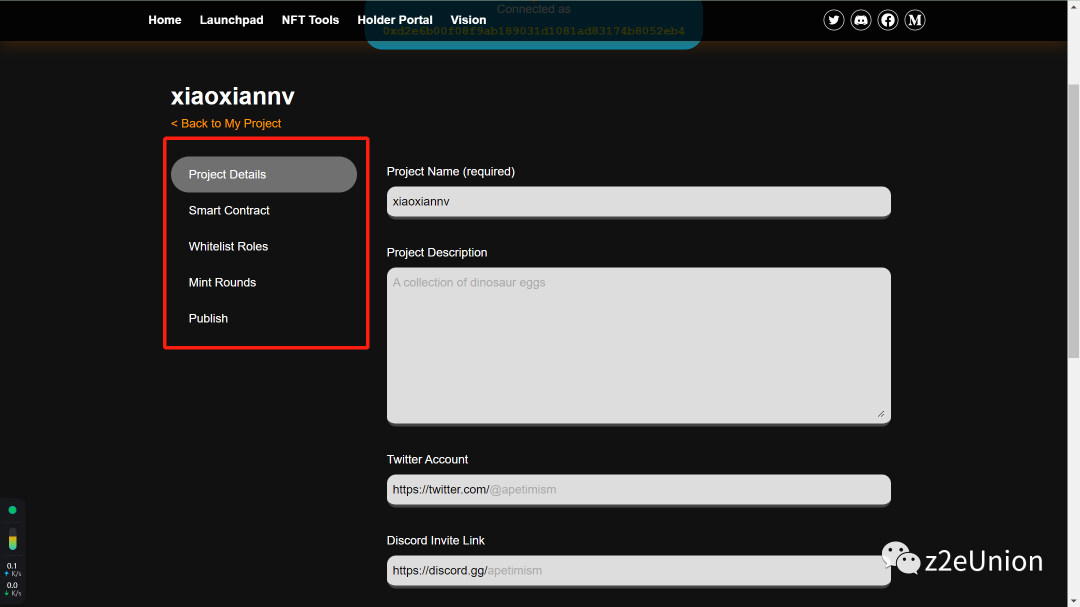Click Back to My Project link
The width and height of the screenshot is (1080, 607).
point(226,123)
